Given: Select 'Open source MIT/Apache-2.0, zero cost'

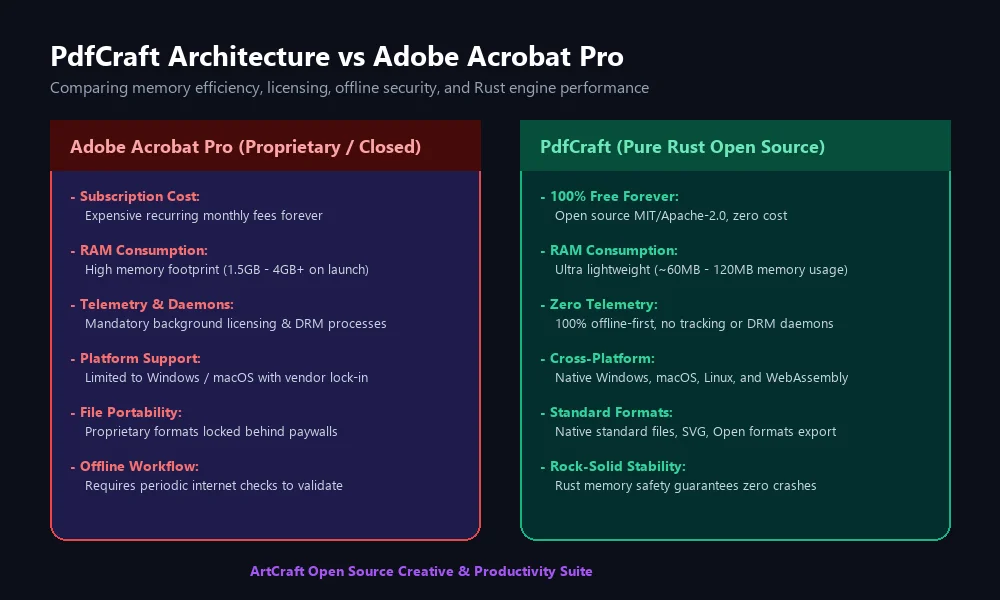Looking at the screenshot, I should coord(671,216).
